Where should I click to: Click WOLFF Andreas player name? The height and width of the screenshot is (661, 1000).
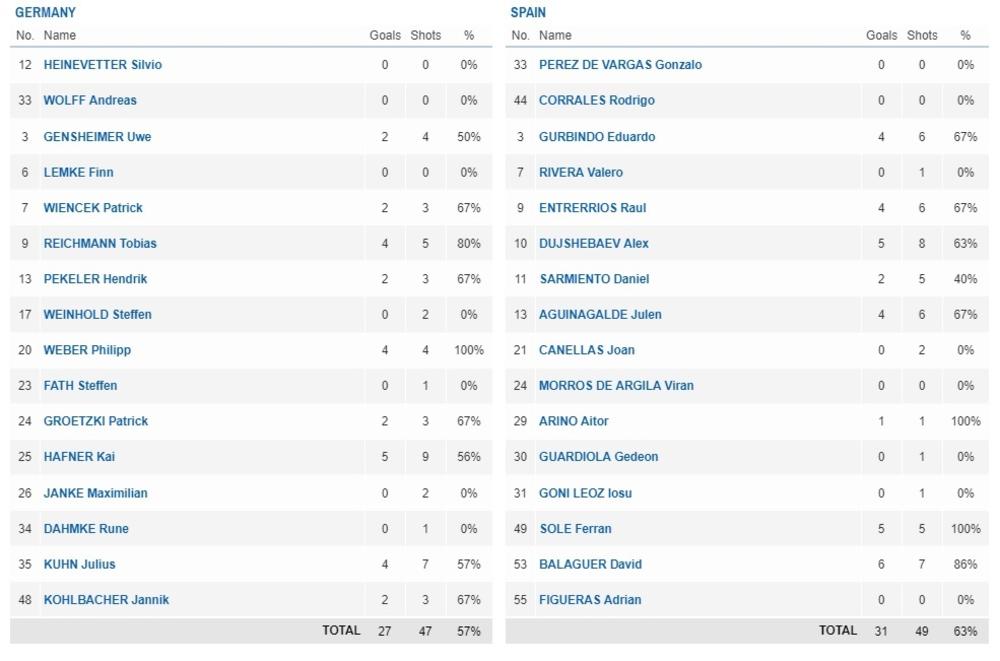(90, 100)
